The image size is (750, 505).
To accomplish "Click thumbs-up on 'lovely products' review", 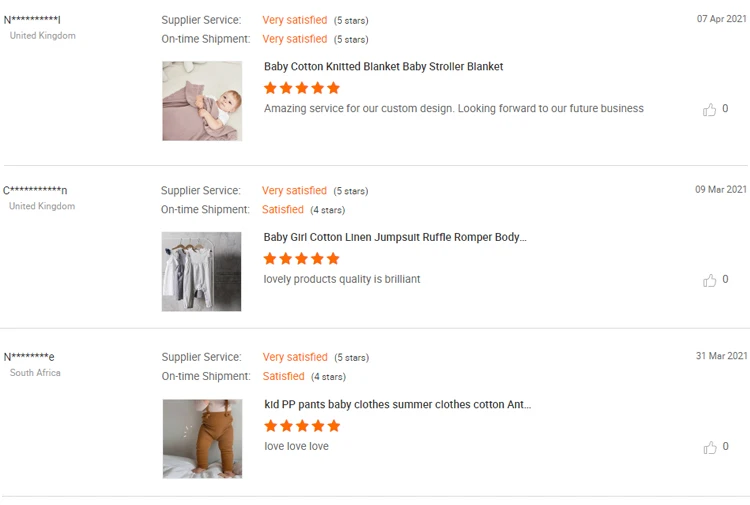I will point(710,280).
